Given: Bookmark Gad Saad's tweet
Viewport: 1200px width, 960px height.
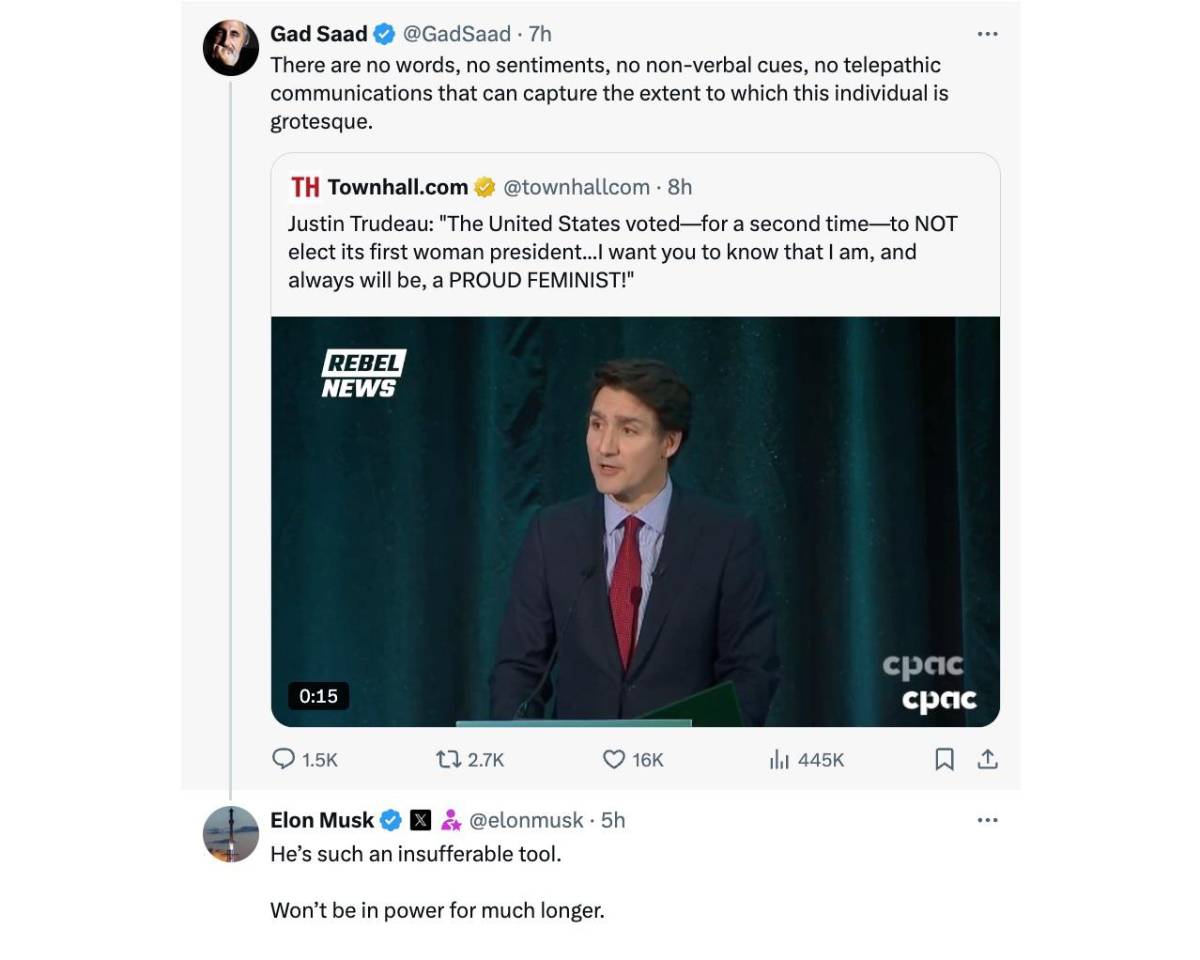Looking at the screenshot, I should [942, 760].
